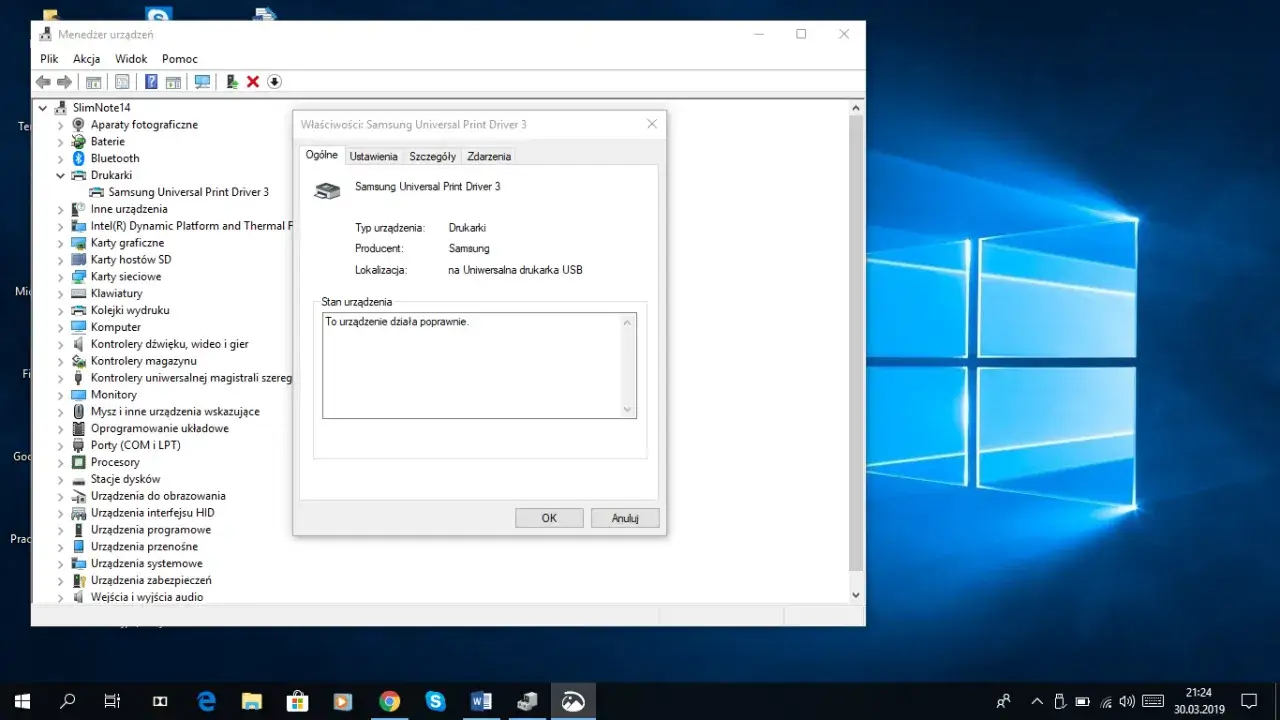The width and height of the screenshot is (1280, 720).
Task: Update driver using the green toolbar icon
Action: click(231, 81)
